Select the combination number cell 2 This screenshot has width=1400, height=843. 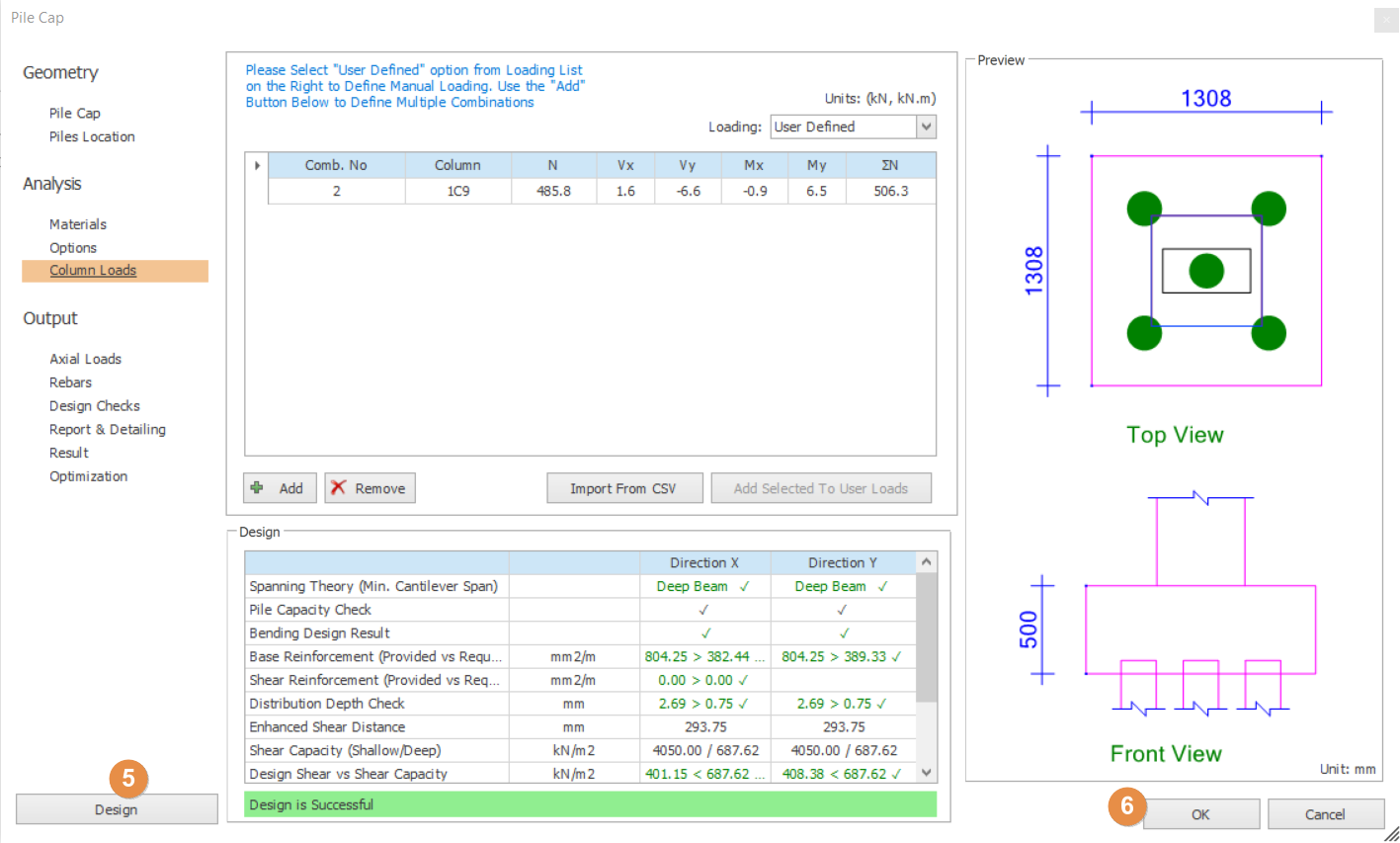tap(336, 191)
